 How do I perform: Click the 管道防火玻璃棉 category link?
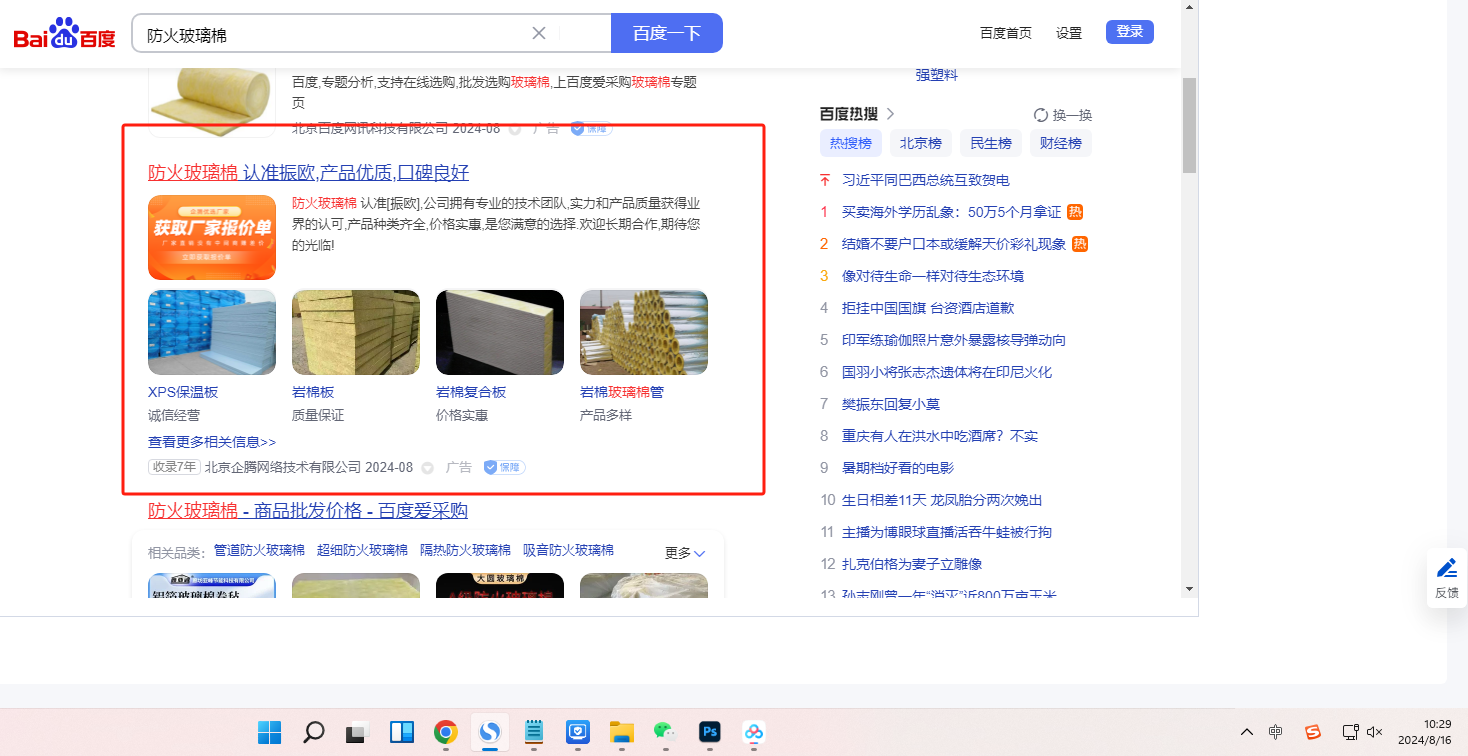[x=259, y=550]
